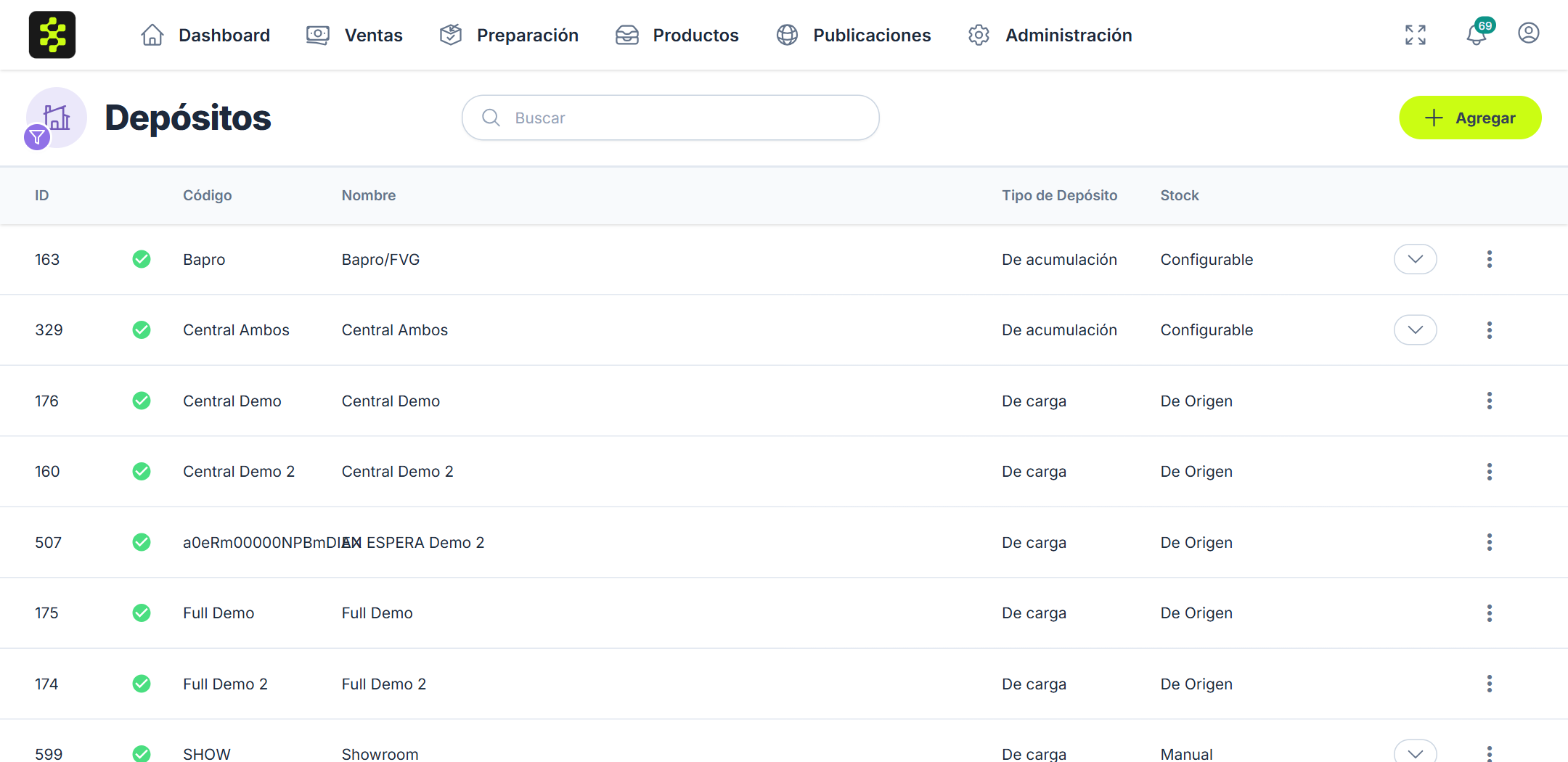Click the green status check for ID 329
Screen dimensions: 1568x762
pos(142,330)
